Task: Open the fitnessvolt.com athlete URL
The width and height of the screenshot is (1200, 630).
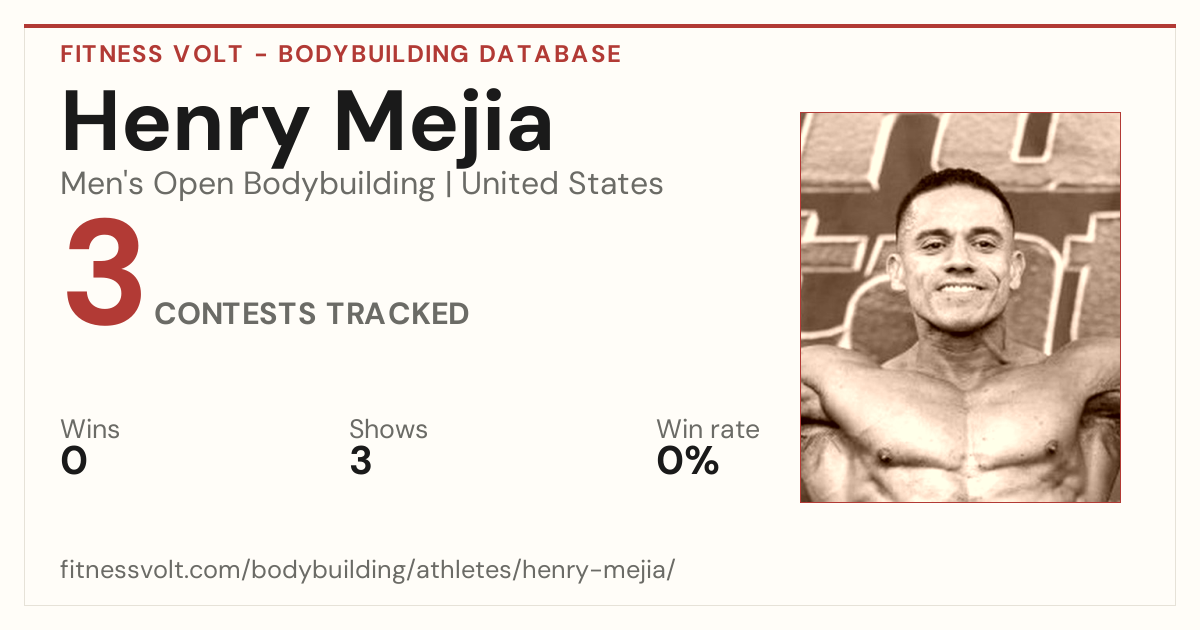Action: click(x=368, y=571)
